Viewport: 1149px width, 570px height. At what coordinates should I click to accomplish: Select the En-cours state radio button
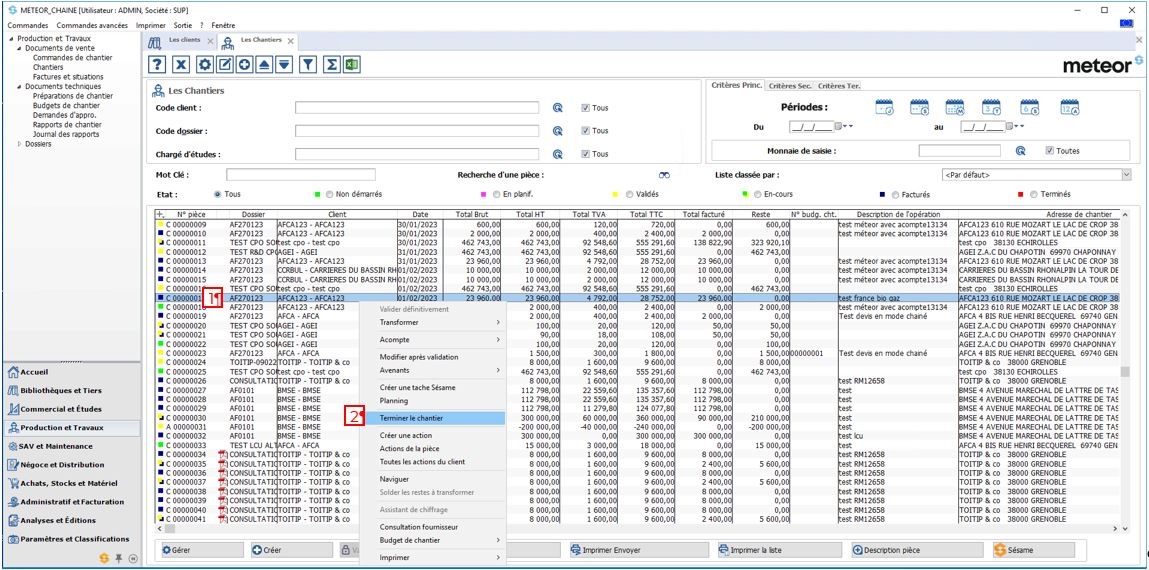756,195
